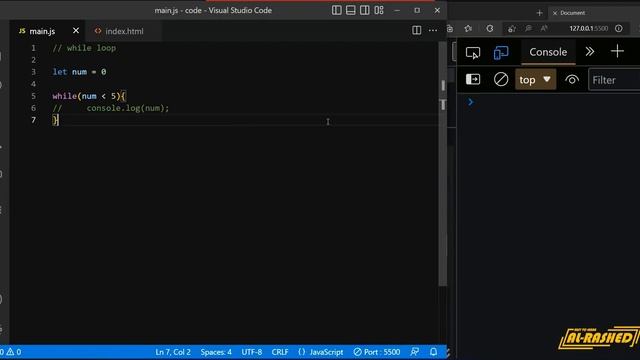Open the shopping icon in address bar
640x360 pixels.
[x=512, y=28]
